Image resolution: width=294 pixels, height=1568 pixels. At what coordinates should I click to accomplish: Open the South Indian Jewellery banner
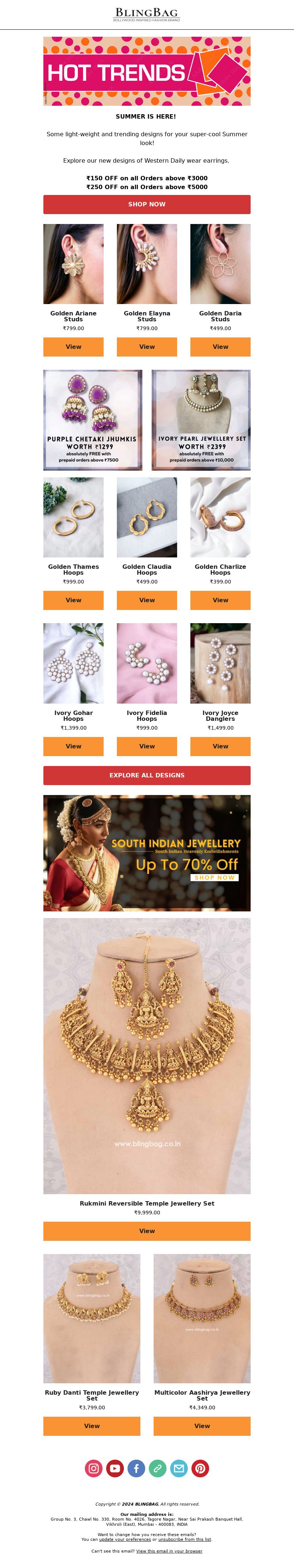pyautogui.click(x=147, y=853)
